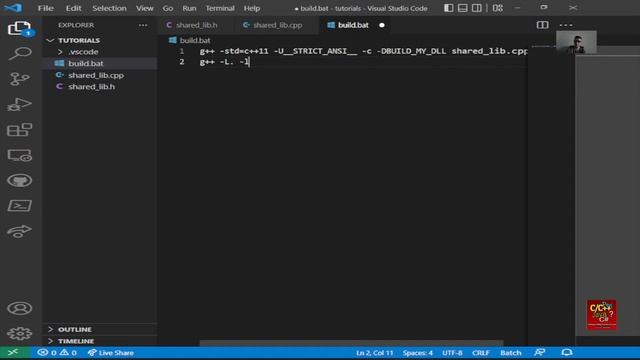Open the Go menu
This screenshot has width=640, height=360.
(168, 8)
